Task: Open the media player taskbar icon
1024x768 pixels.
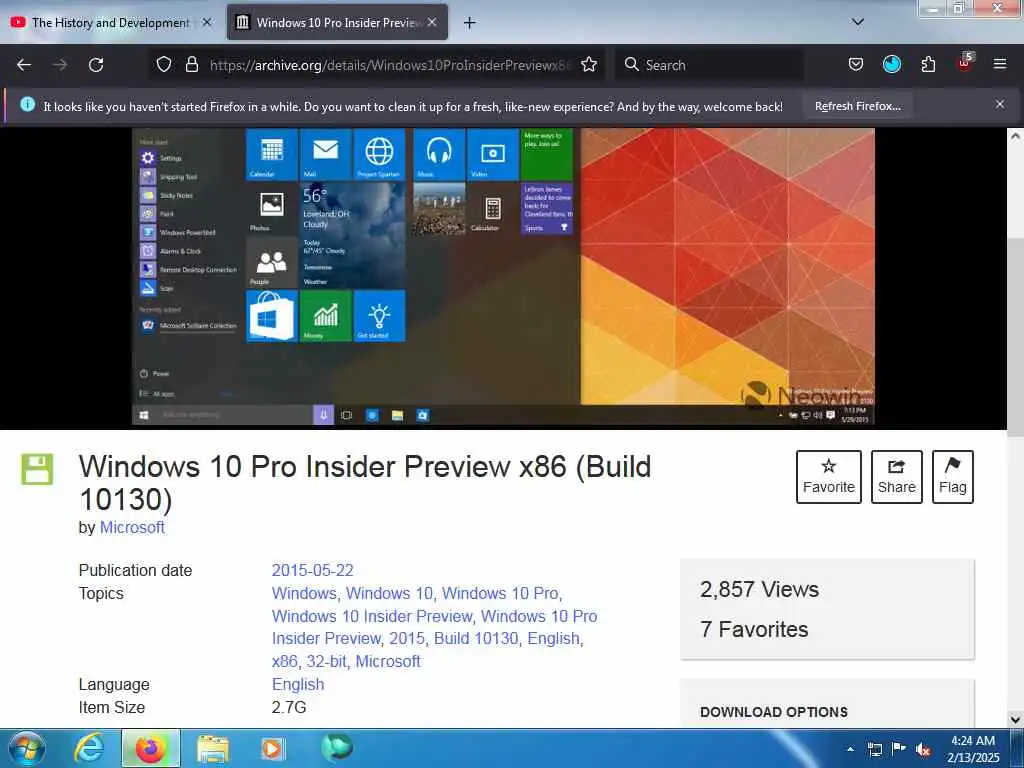Action: (272, 748)
